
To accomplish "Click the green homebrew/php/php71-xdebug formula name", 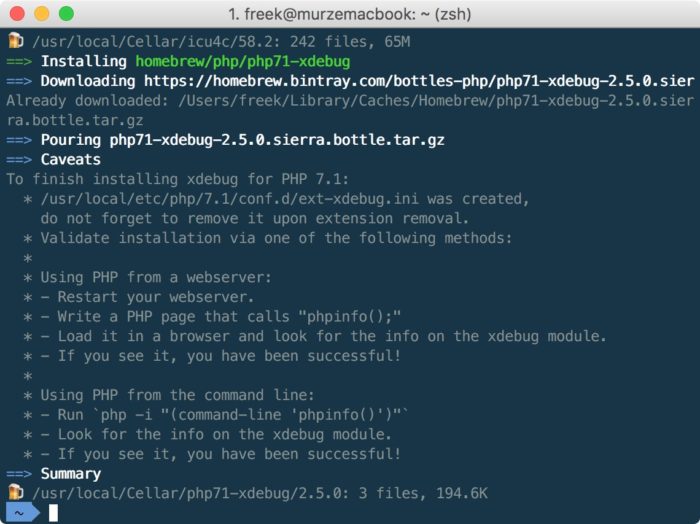I will (243, 61).
